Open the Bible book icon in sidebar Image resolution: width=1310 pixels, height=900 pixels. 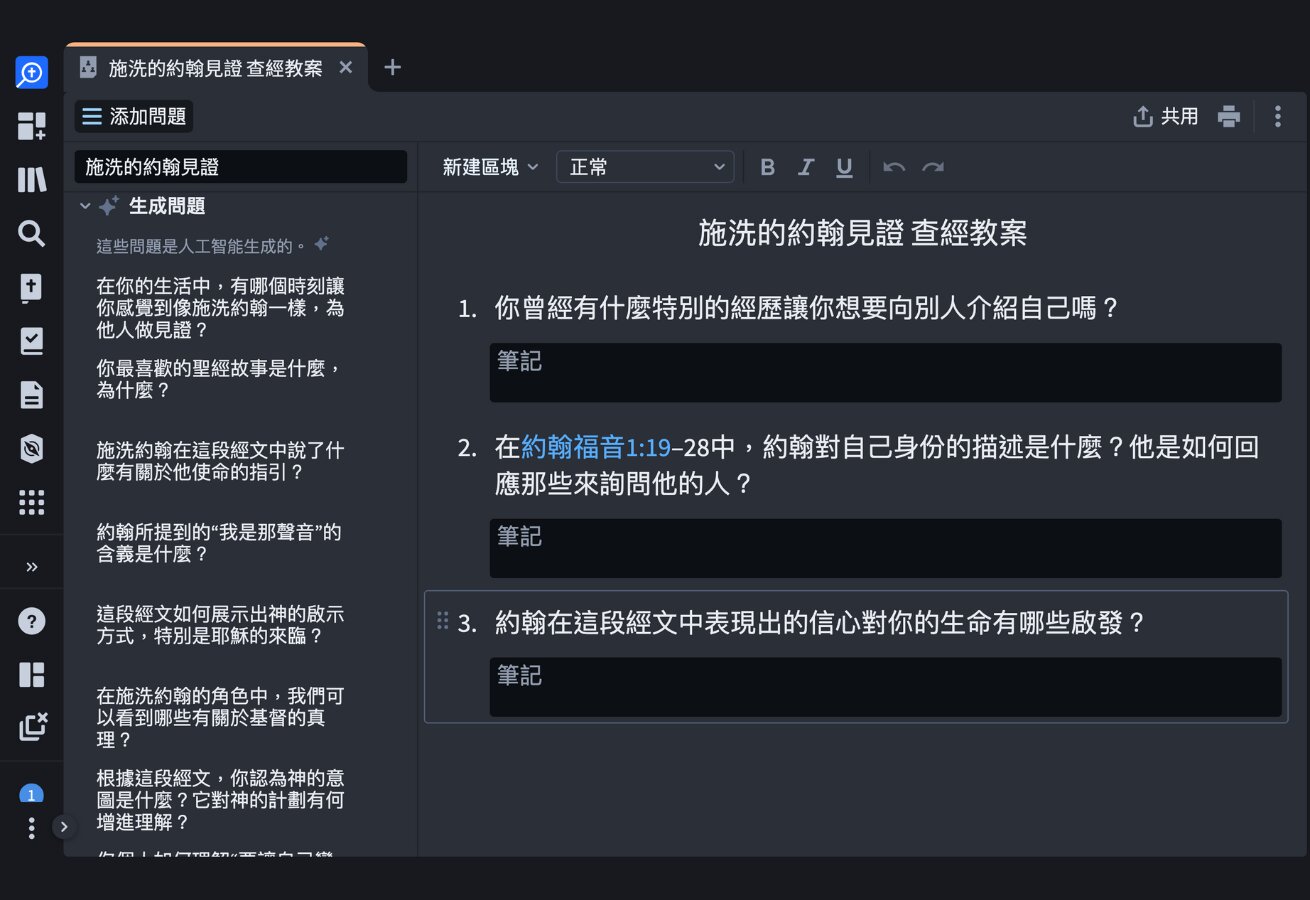[x=32, y=288]
